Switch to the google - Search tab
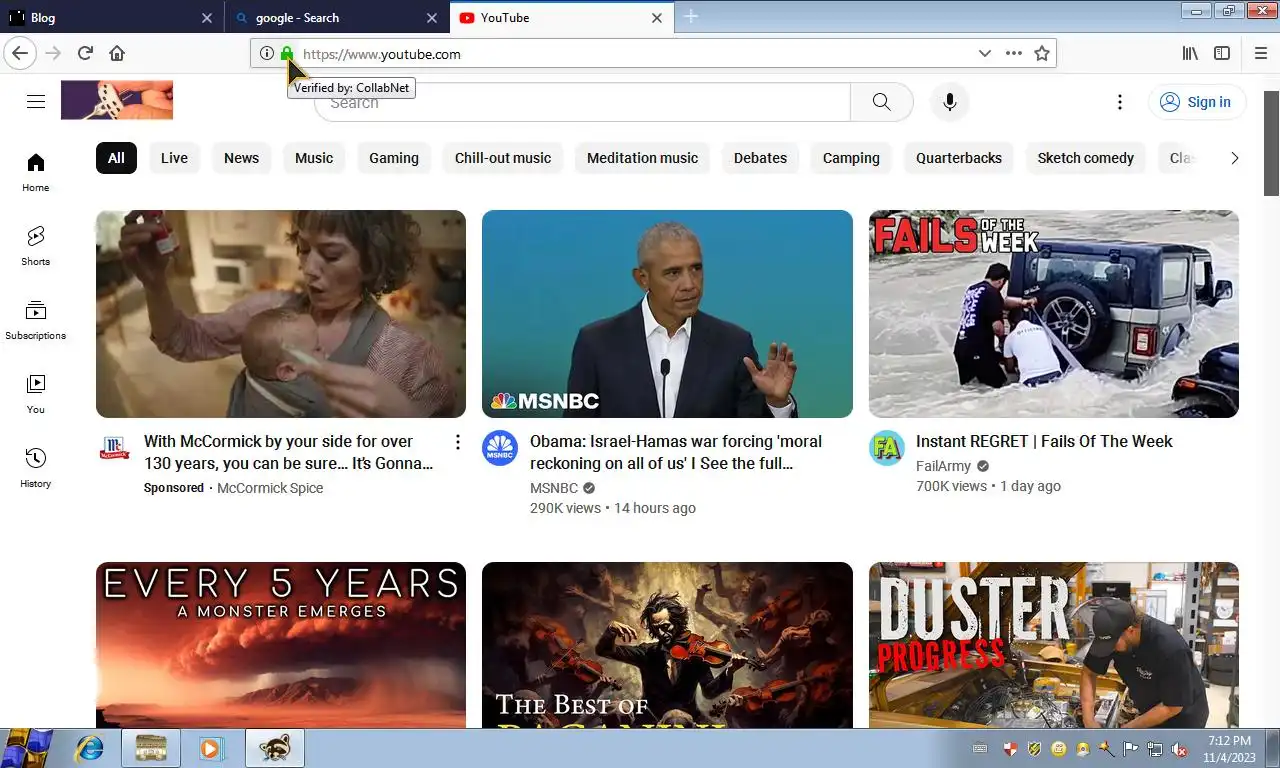Screen dimensions: 1280x768 [x=337, y=17]
